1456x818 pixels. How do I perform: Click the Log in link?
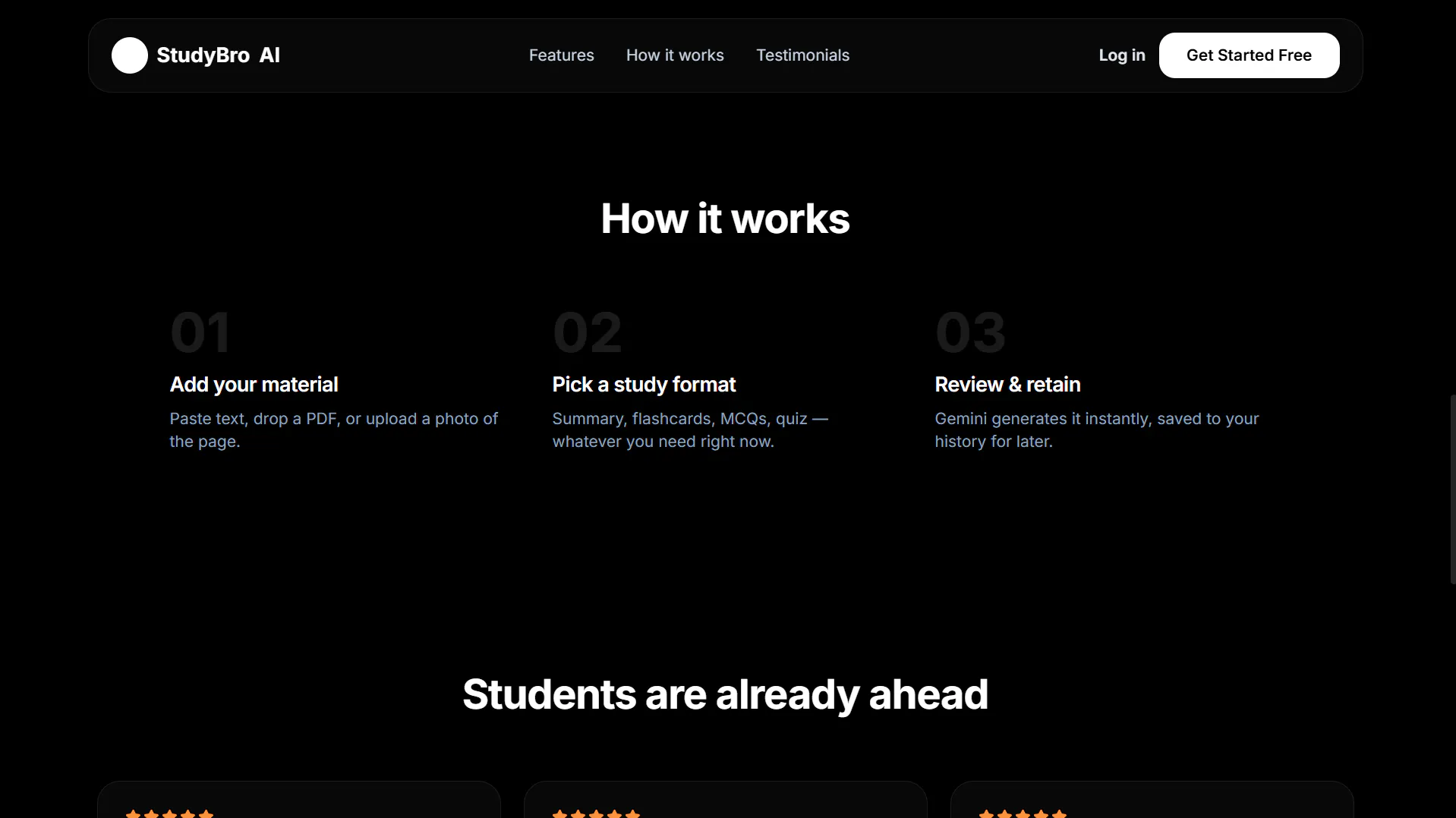tap(1122, 55)
